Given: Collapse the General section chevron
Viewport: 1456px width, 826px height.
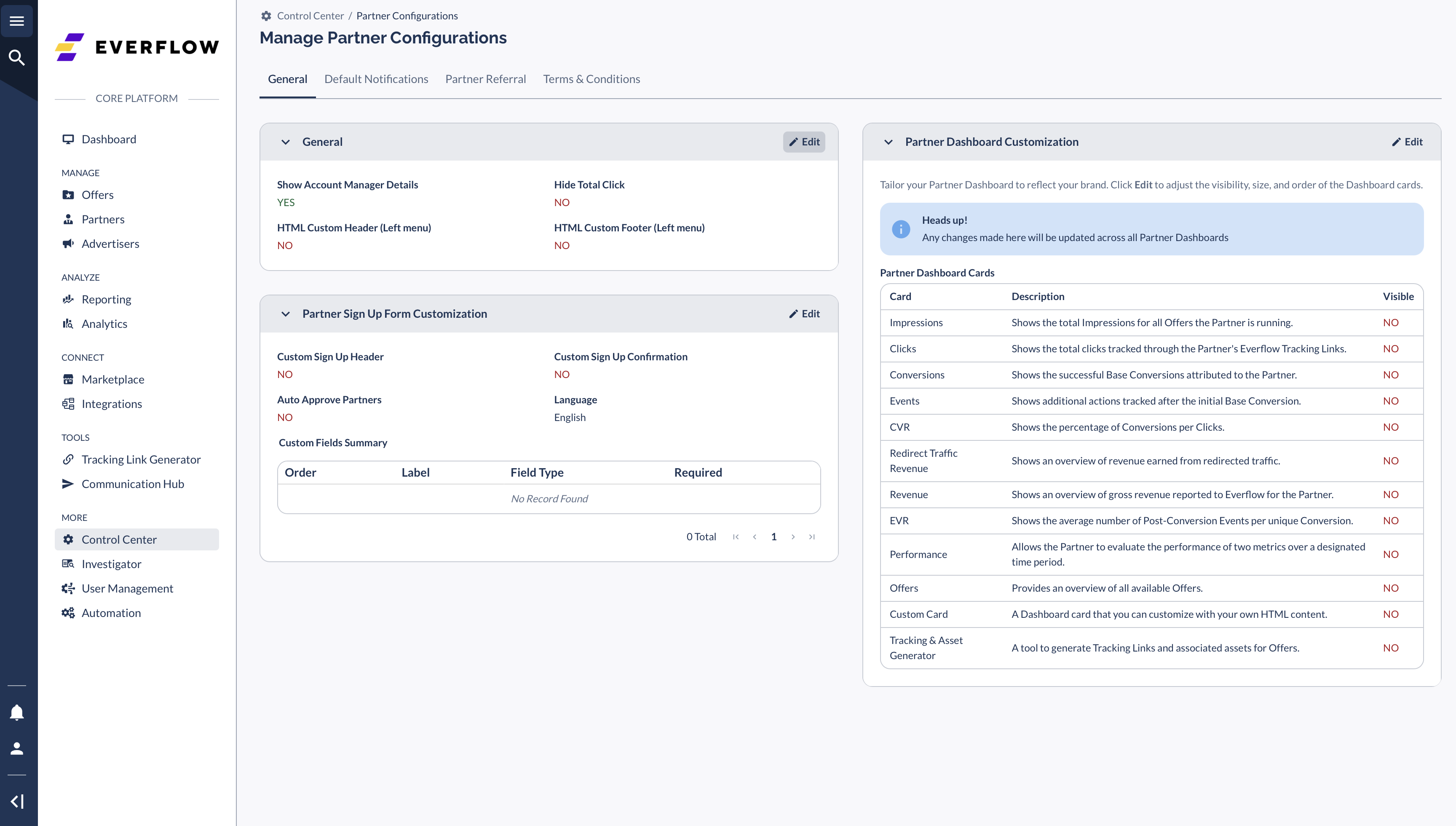Looking at the screenshot, I should (285, 142).
